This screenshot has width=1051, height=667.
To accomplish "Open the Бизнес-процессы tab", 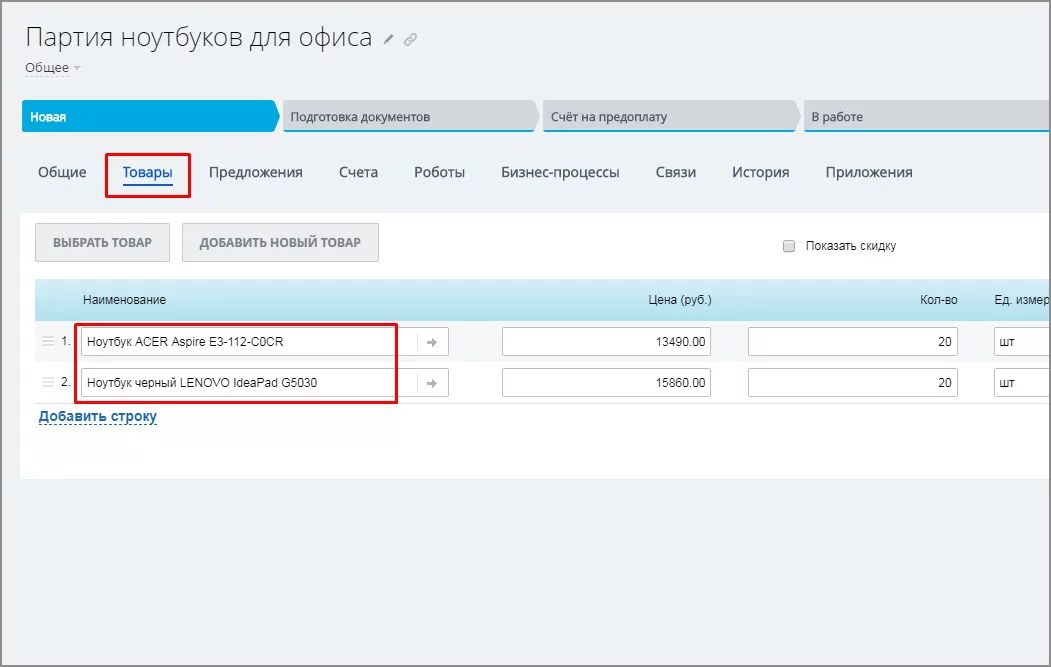I will [x=560, y=172].
